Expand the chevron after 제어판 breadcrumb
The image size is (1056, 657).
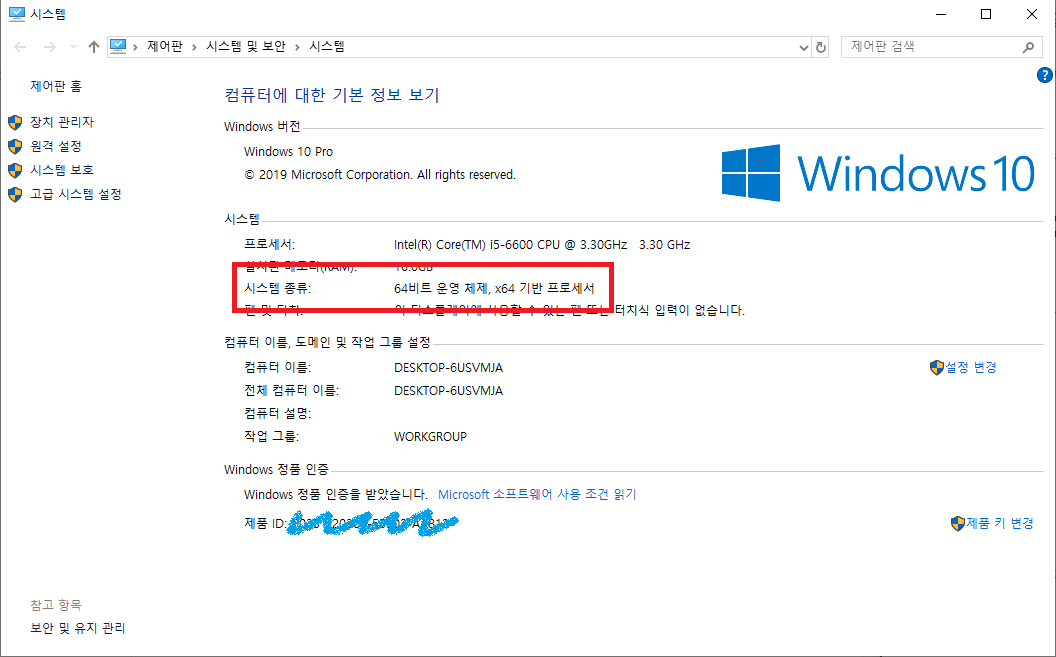(x=194, y=46)
